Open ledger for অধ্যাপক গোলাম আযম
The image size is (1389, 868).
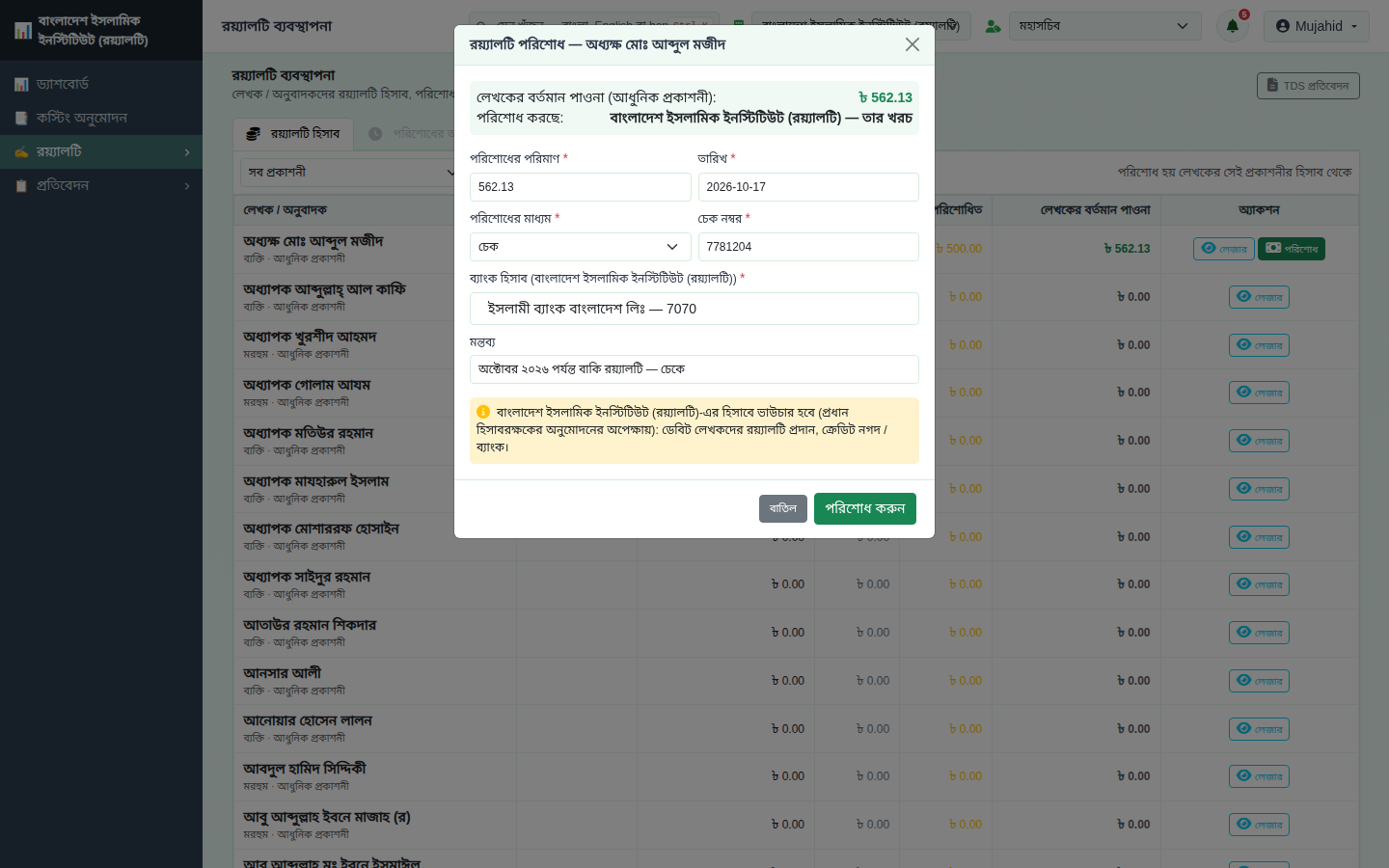tap(1259, 393)
